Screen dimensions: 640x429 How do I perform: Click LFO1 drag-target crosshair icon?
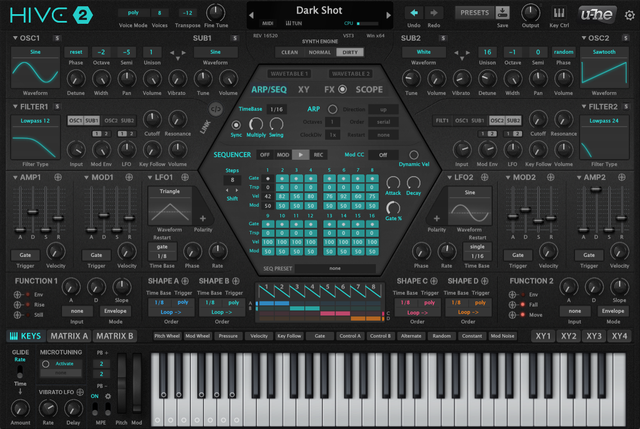[185, 177]
